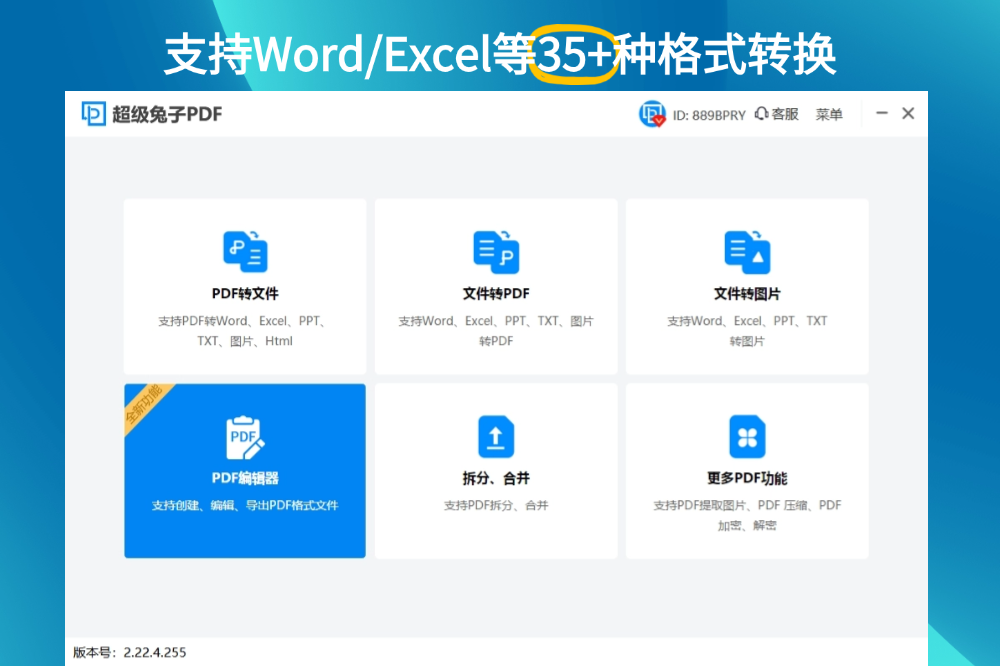Image resolution: width=1000 pixels, height=666 pixels.
Task: Click the 超级兔子PDF logo icon
Action: click(94, 114)
